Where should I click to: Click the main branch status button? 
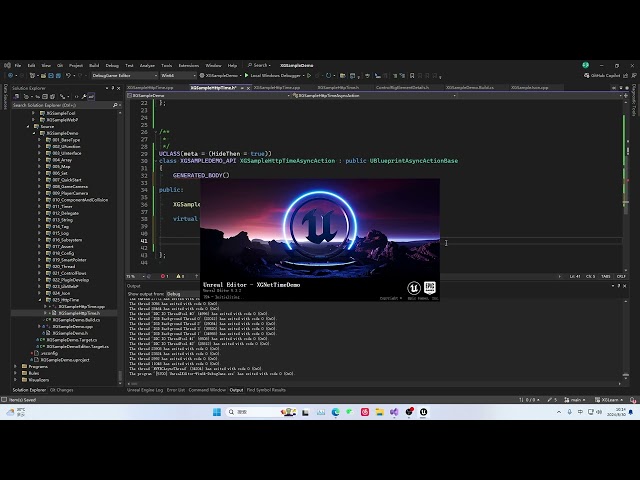click(575, 400)
